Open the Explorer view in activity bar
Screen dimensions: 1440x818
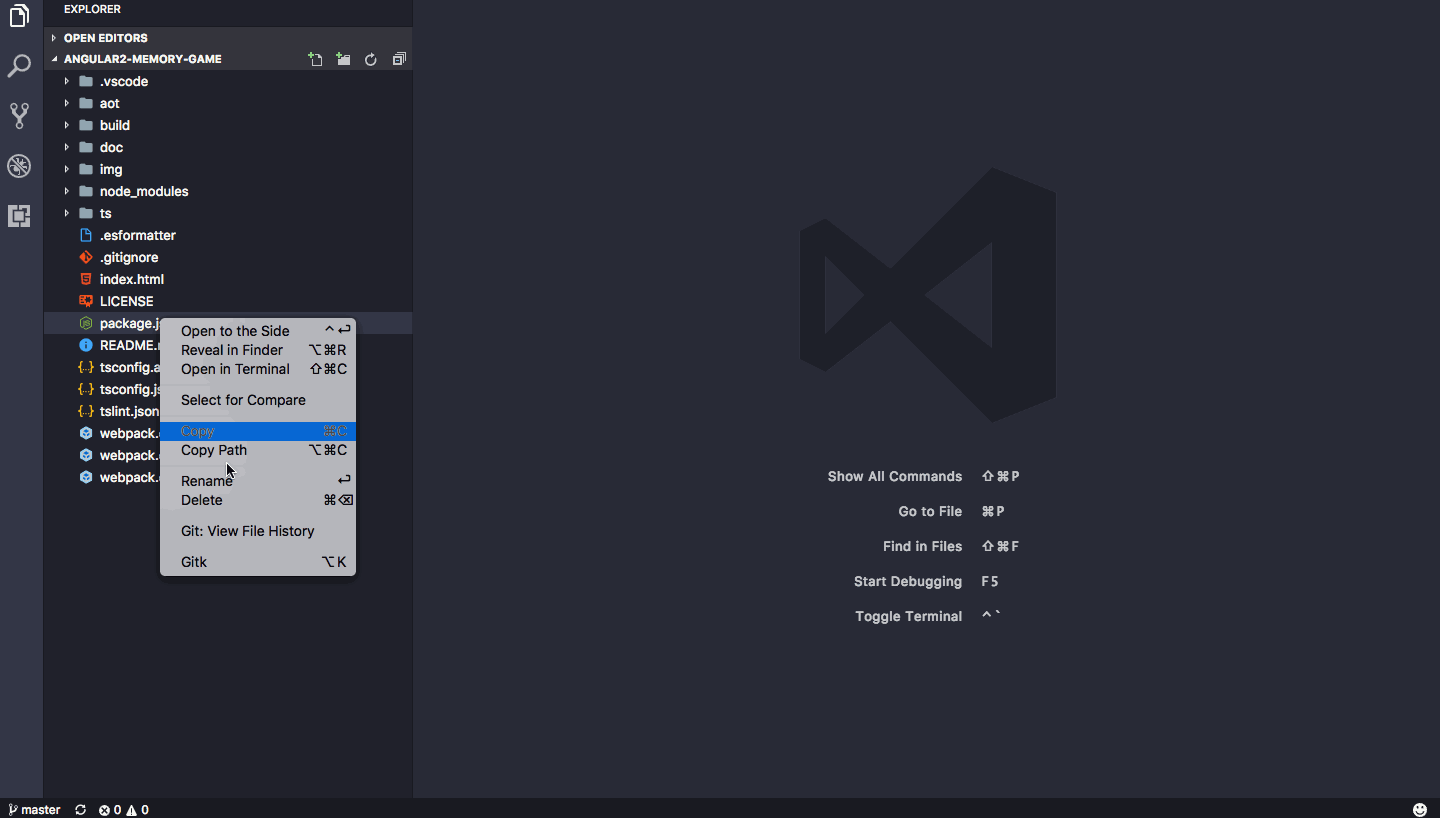pyautogui.click(x=19, y=16)
